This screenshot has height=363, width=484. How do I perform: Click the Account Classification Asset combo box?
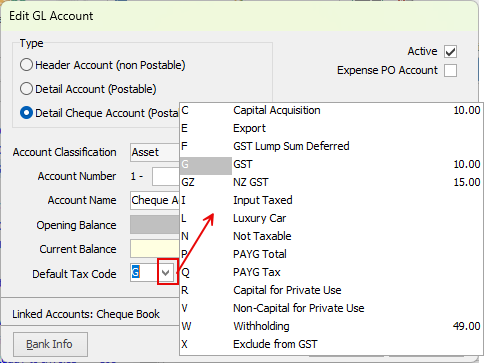coord(155,152)
